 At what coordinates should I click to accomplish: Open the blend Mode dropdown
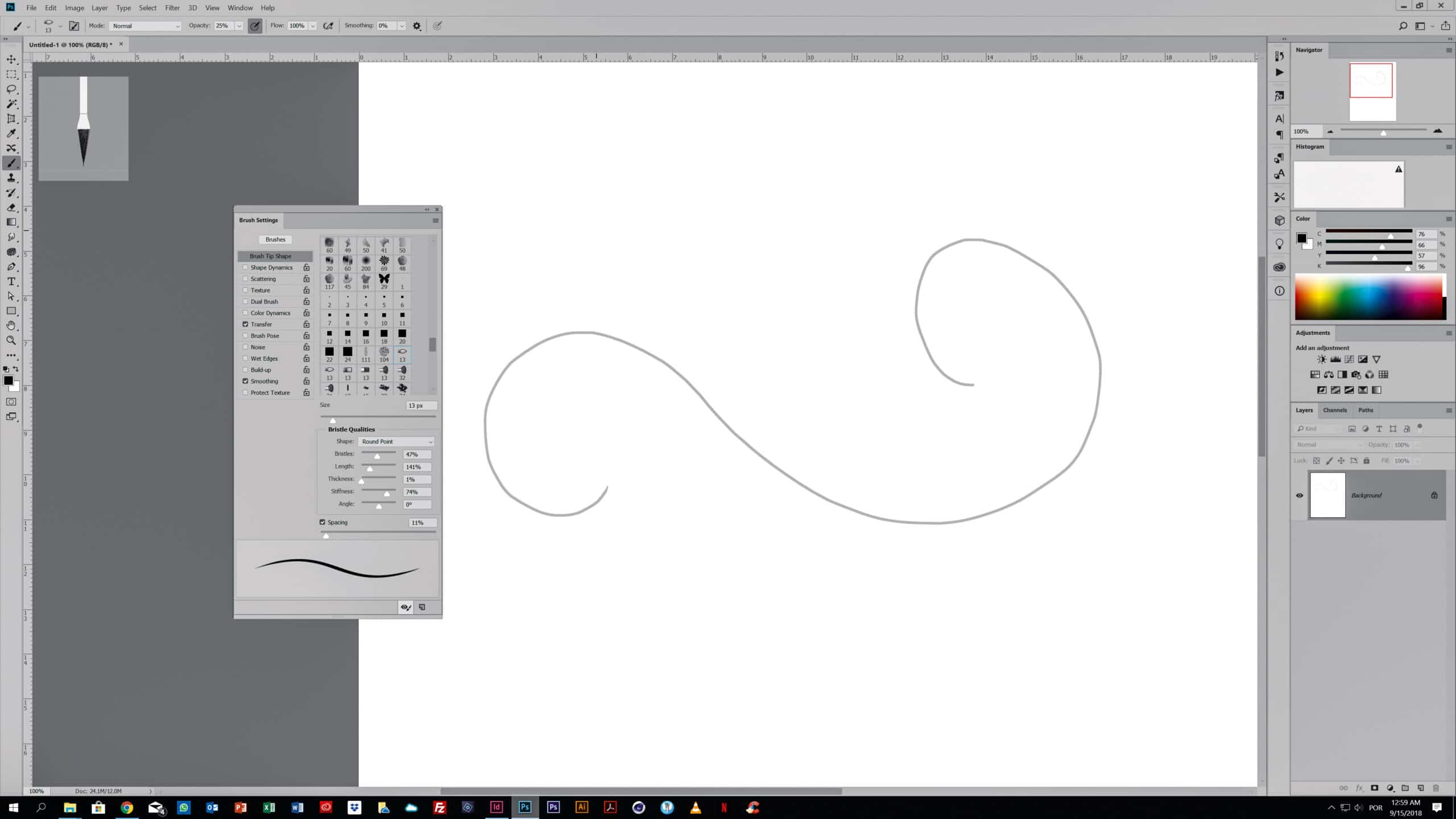(x=145, y=26)
